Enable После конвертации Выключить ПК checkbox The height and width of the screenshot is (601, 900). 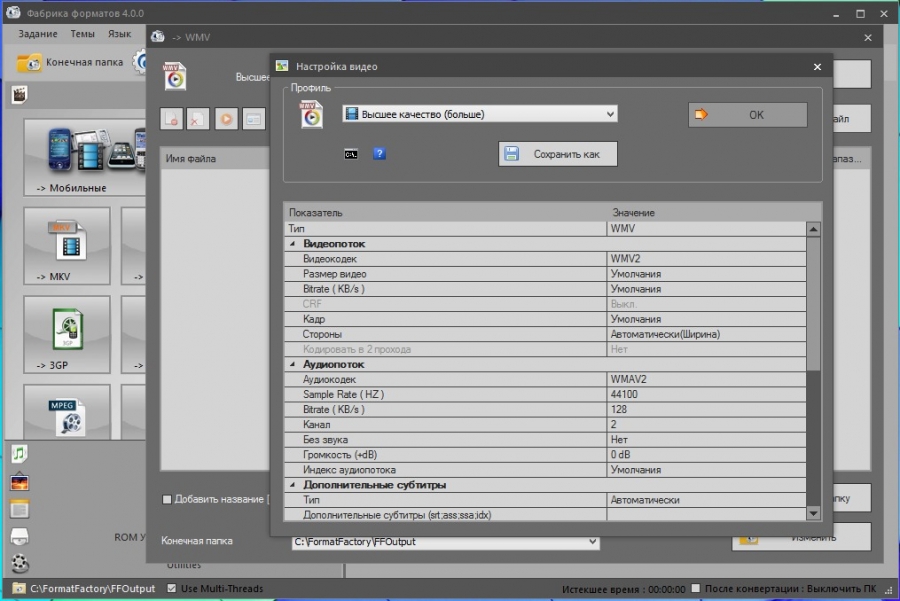coord(696,588)
